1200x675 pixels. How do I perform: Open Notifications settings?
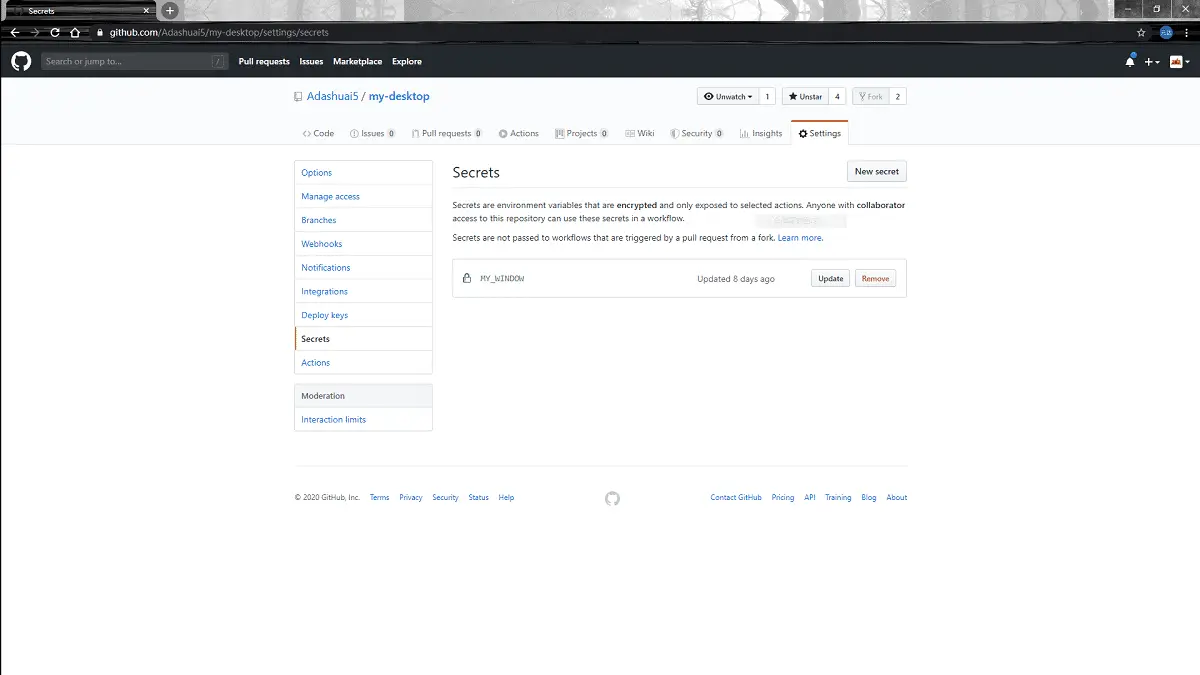point(364,268)
